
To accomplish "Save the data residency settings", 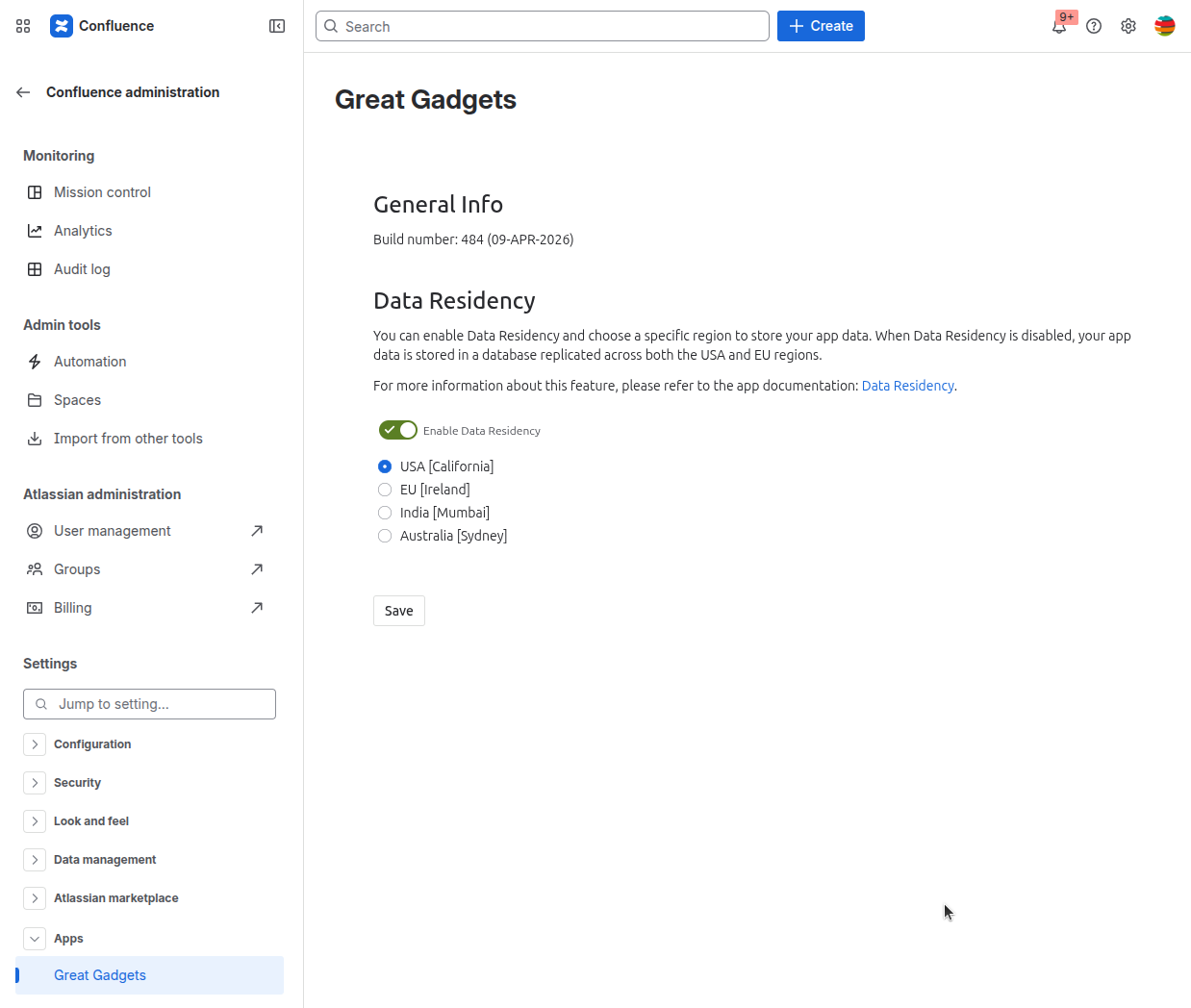I will coord(399,611).
